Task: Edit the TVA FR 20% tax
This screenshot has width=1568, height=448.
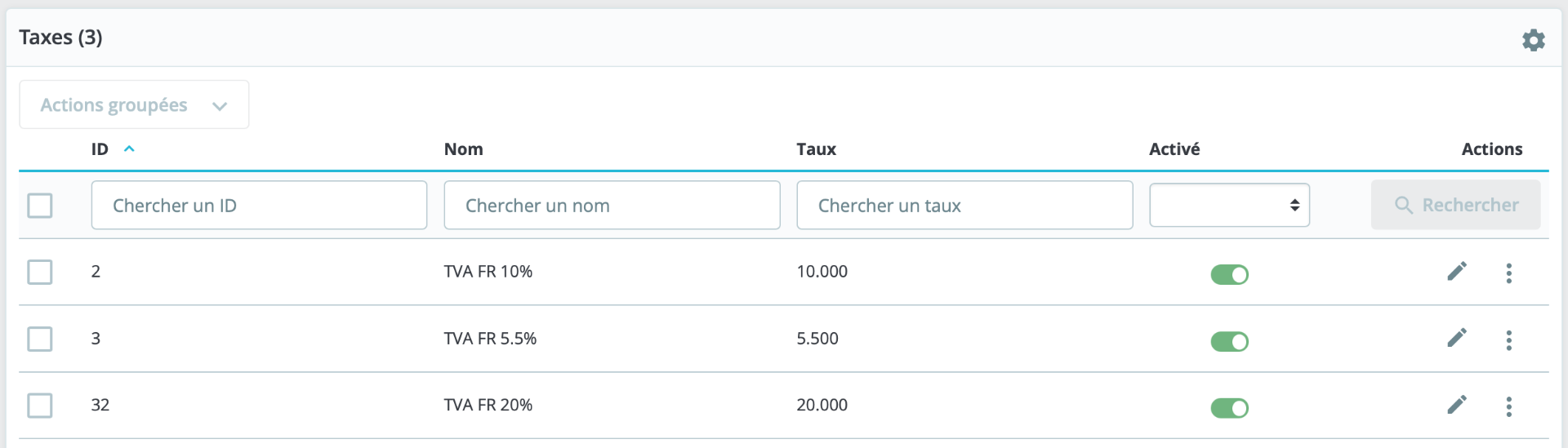Action: pos(1457,405)
